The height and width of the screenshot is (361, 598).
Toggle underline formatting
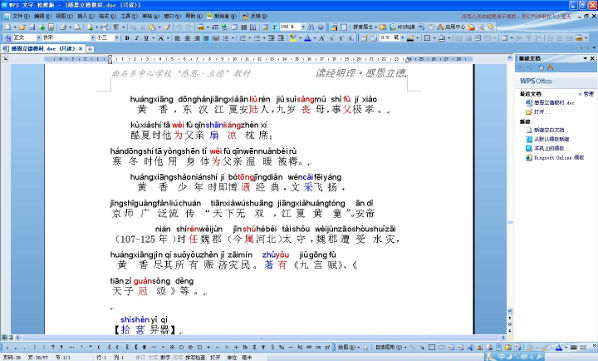pos(146,38)
